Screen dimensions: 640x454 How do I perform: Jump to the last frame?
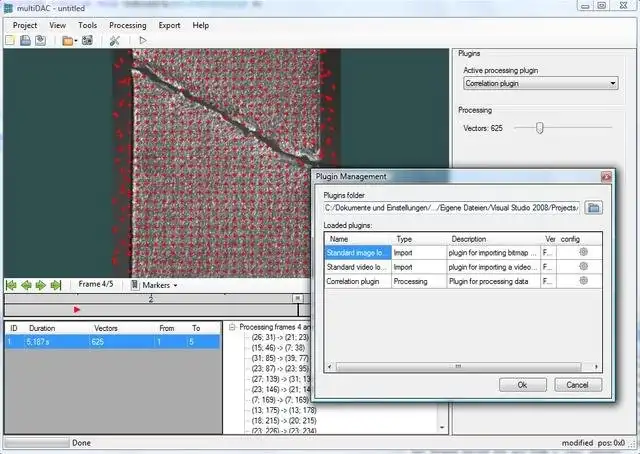tap(56, 285)
